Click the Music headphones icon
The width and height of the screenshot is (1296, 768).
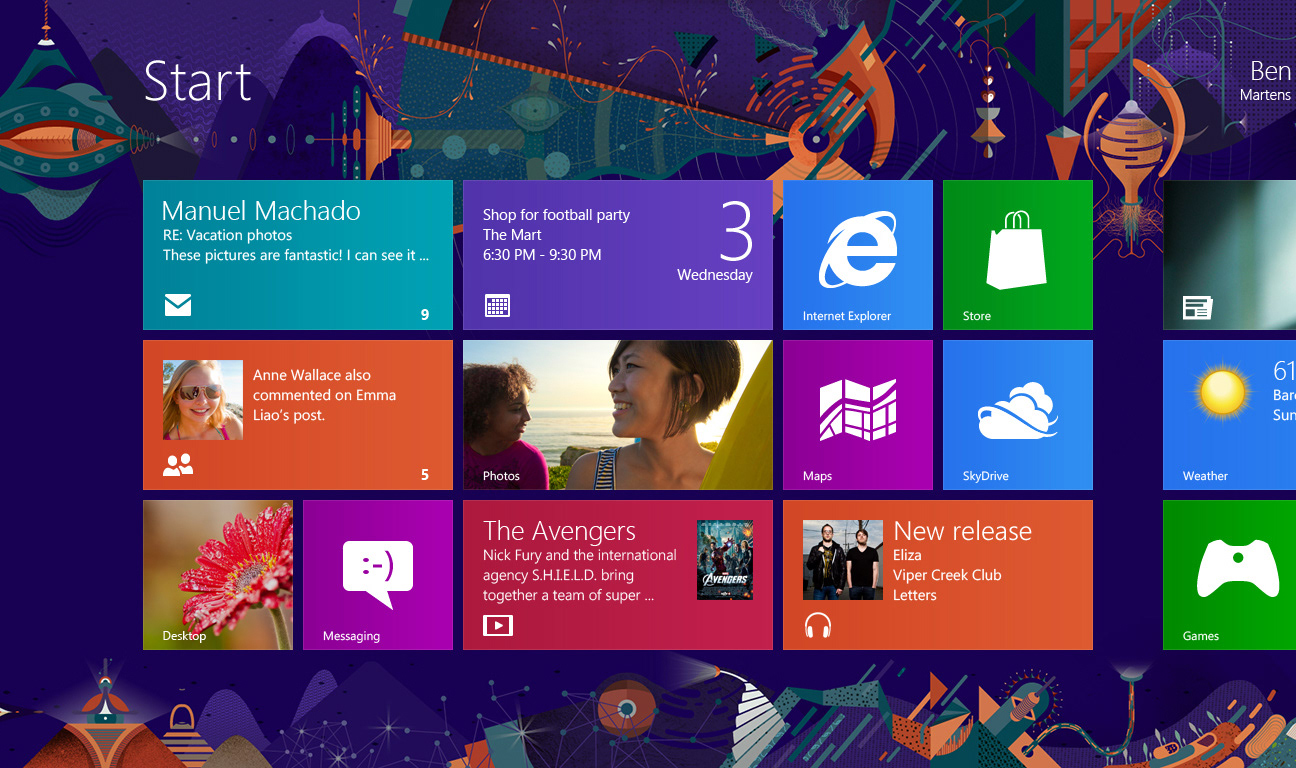click(818, 625)
